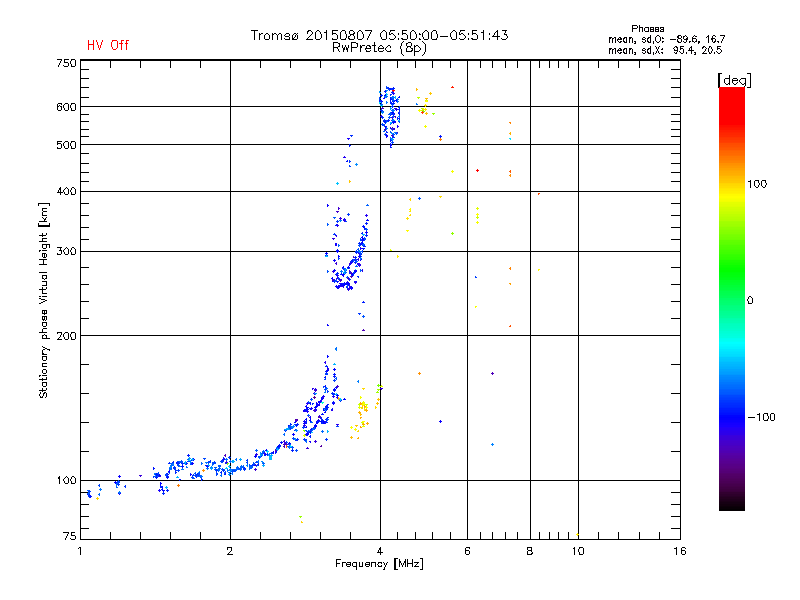Click the 'Phases' heading text
Screen dimensions: 800x600
pyautogui.click(x=647, y=29)
